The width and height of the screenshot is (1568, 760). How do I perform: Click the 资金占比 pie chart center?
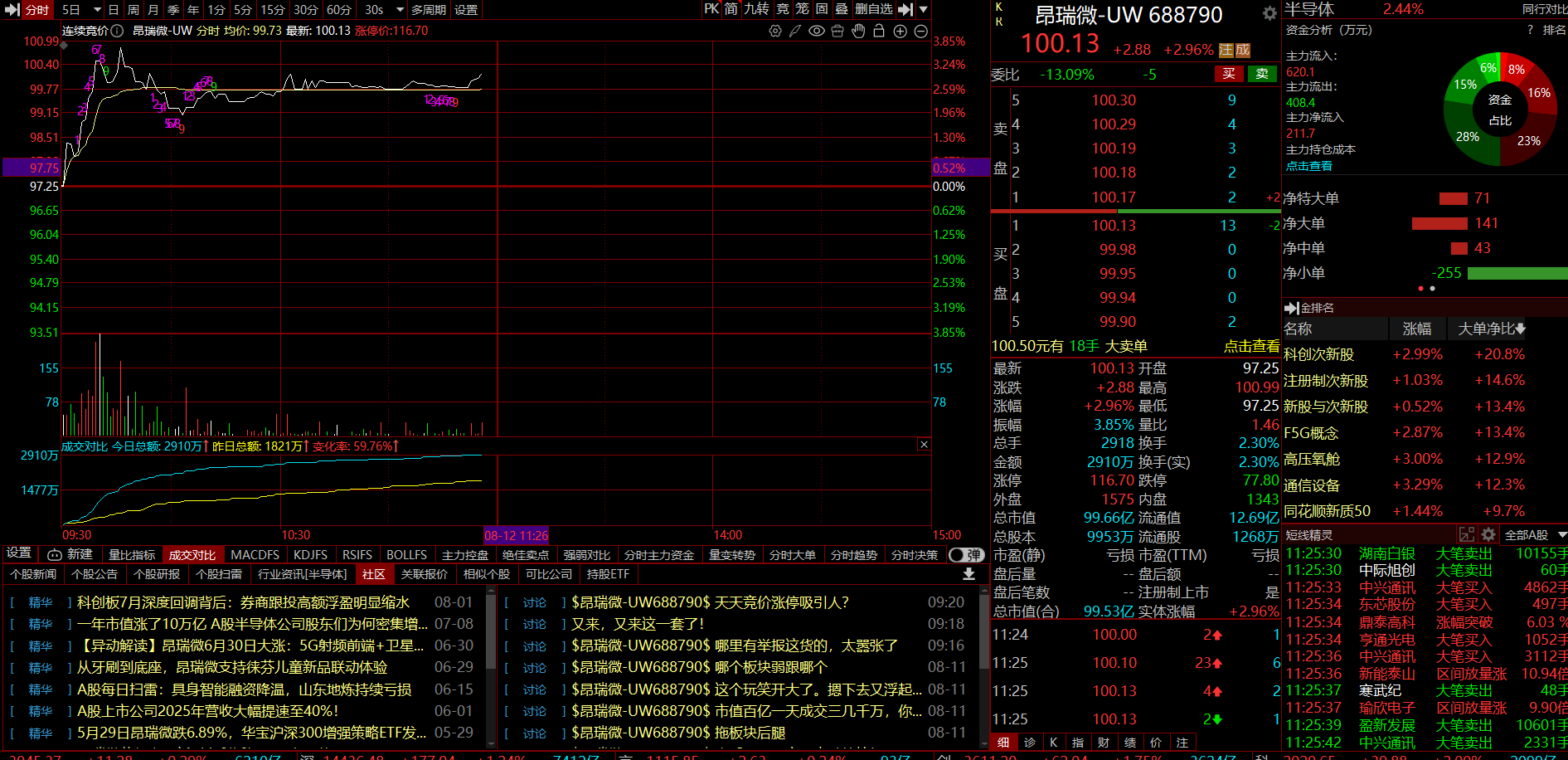coord(1500,110)
